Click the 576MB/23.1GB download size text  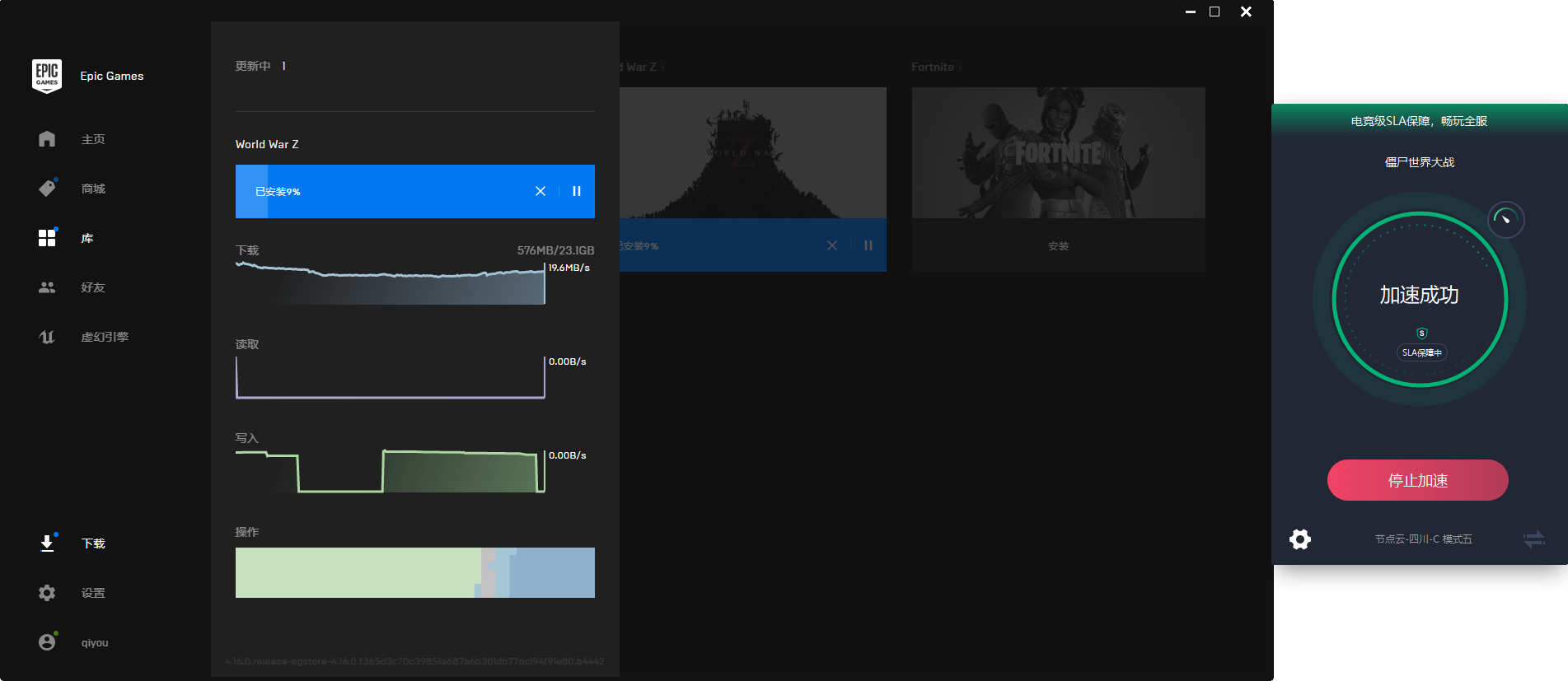[555, 250]
